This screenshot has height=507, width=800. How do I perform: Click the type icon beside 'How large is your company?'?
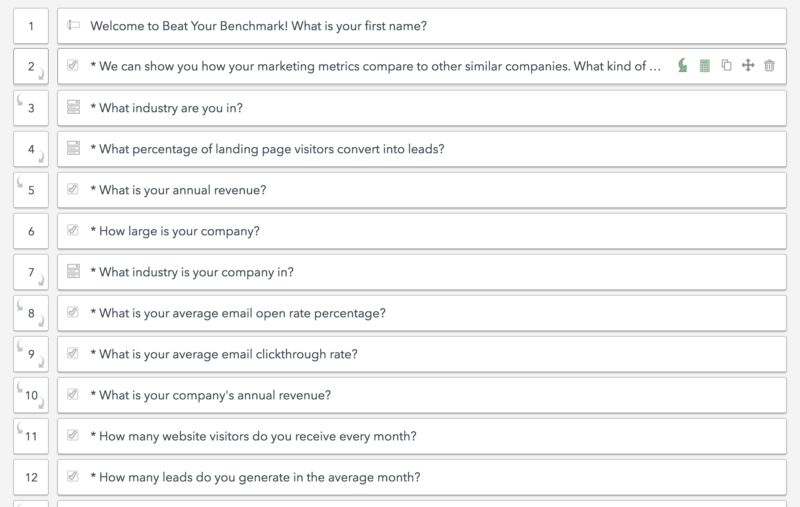click(73, 231)
